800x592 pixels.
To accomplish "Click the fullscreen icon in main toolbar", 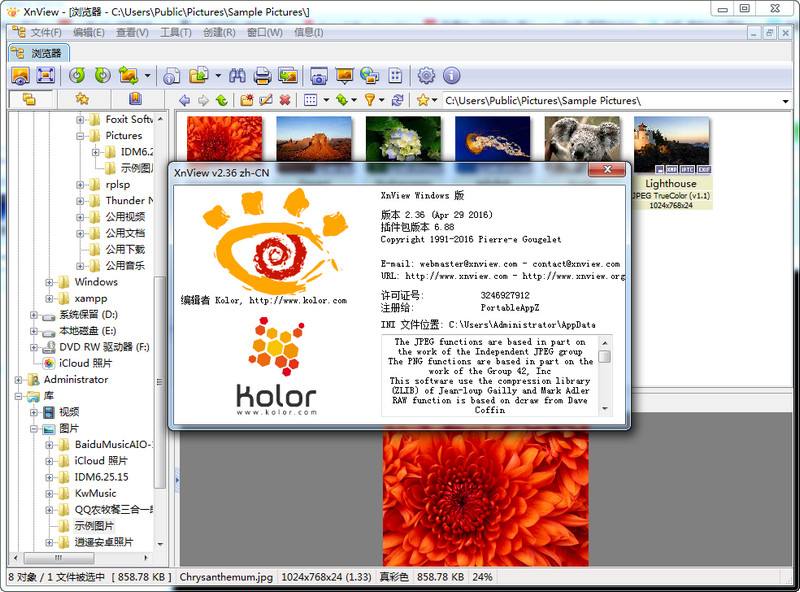I will tap(46, 75).
